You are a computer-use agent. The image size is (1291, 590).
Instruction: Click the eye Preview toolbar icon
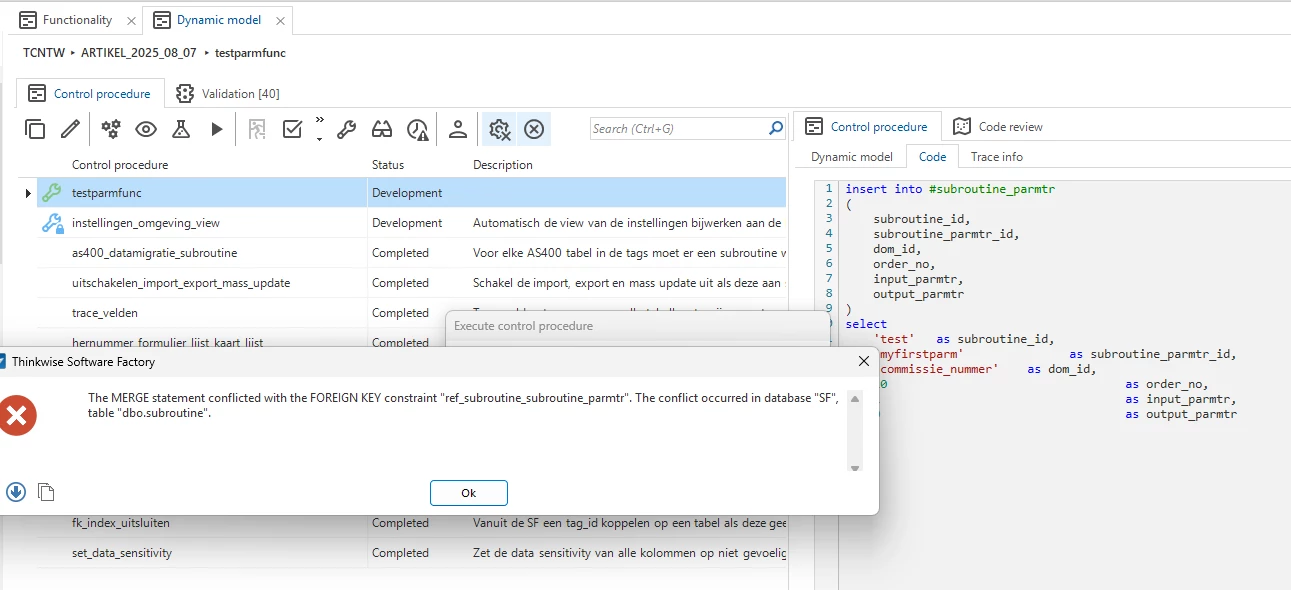146,129
